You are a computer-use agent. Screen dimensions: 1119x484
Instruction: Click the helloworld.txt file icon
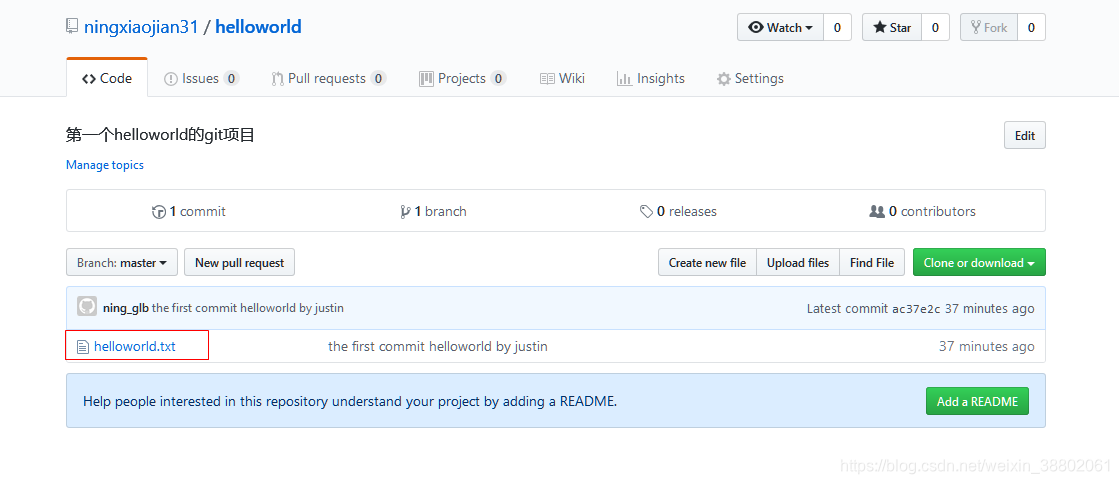[x=83, y=347]
